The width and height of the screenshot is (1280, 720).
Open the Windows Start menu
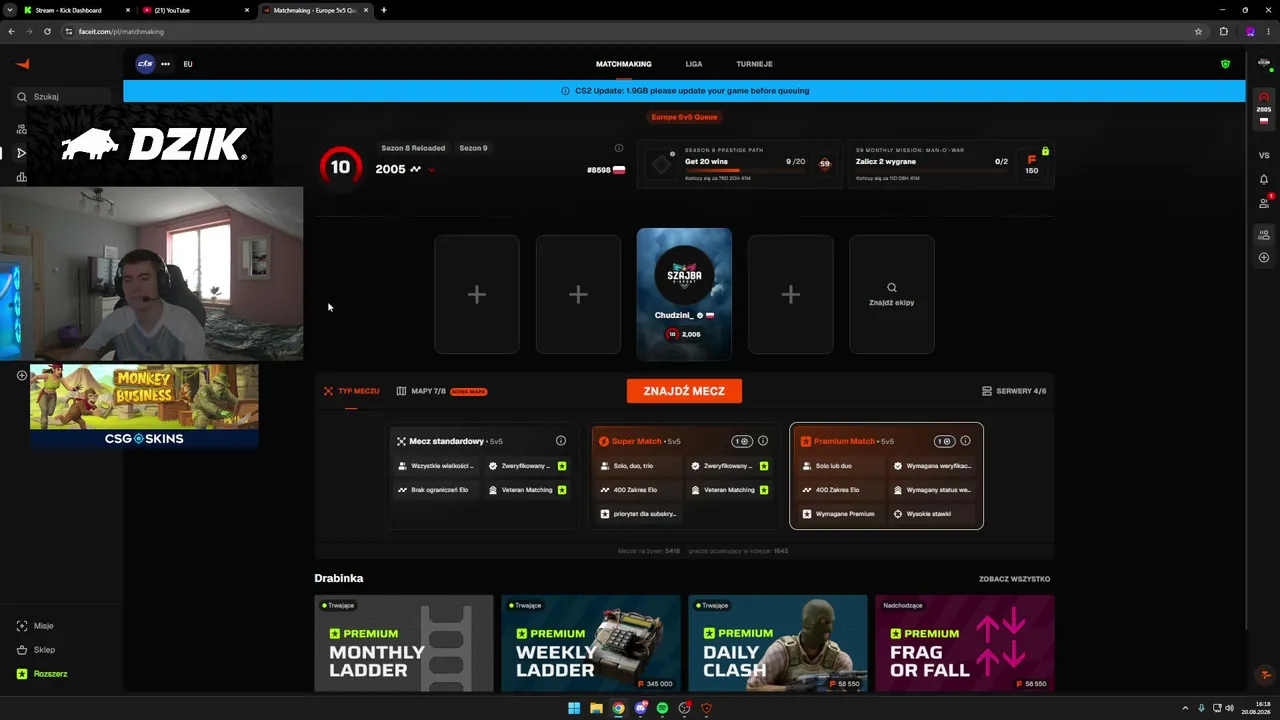(x=574, y=708)
